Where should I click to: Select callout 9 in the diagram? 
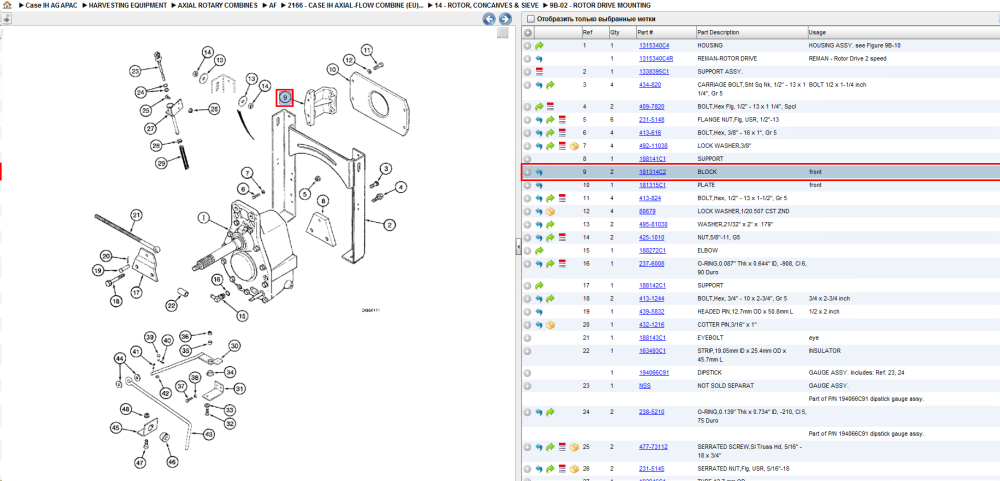click(284, 98)
